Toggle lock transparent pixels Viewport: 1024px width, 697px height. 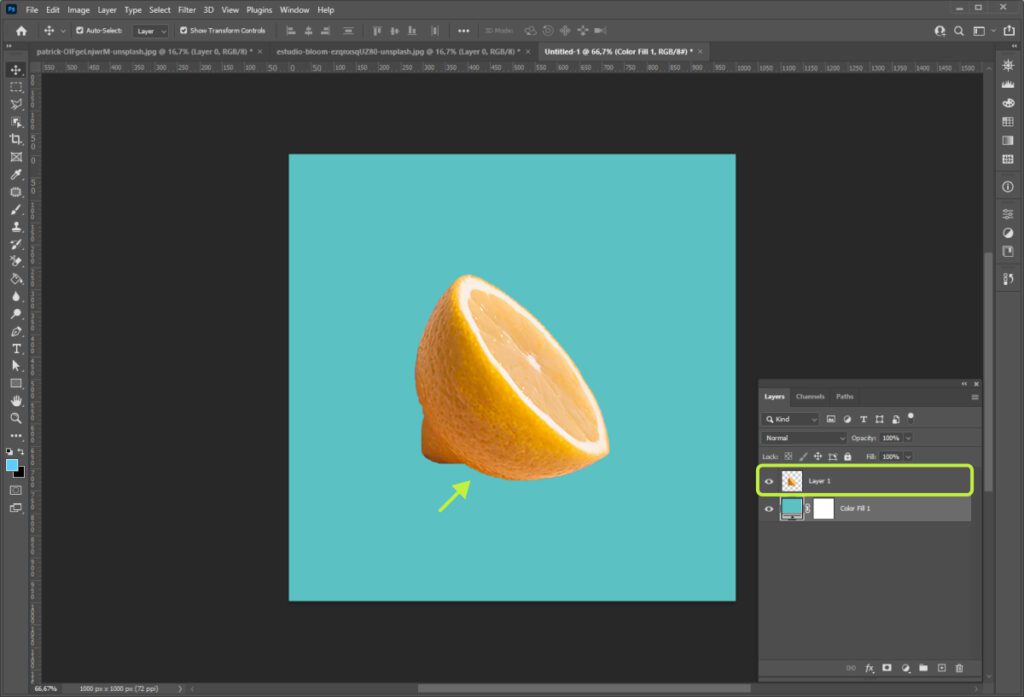pos(788,457)
